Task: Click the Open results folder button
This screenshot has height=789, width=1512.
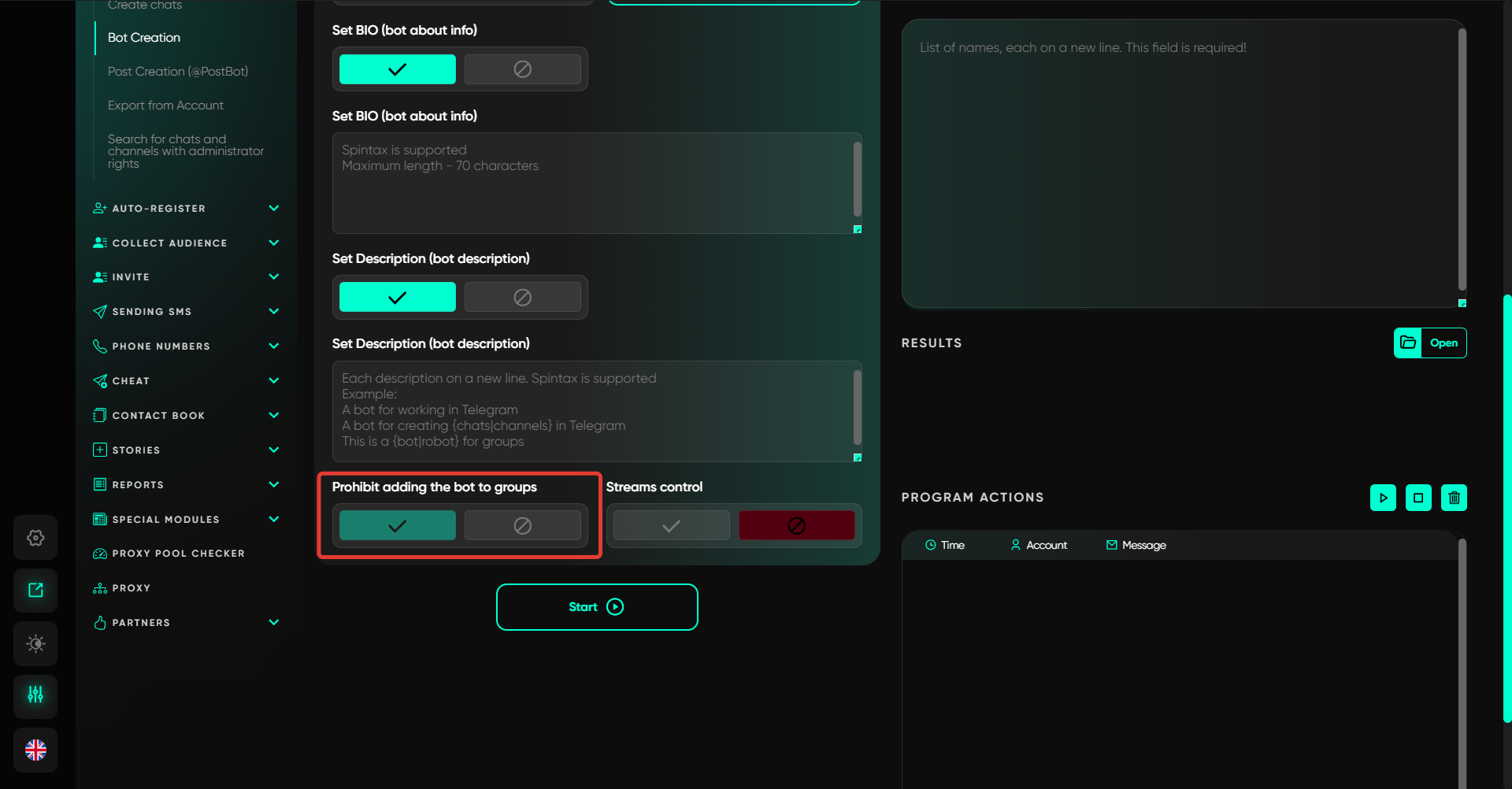Action: click(1429, 343)
